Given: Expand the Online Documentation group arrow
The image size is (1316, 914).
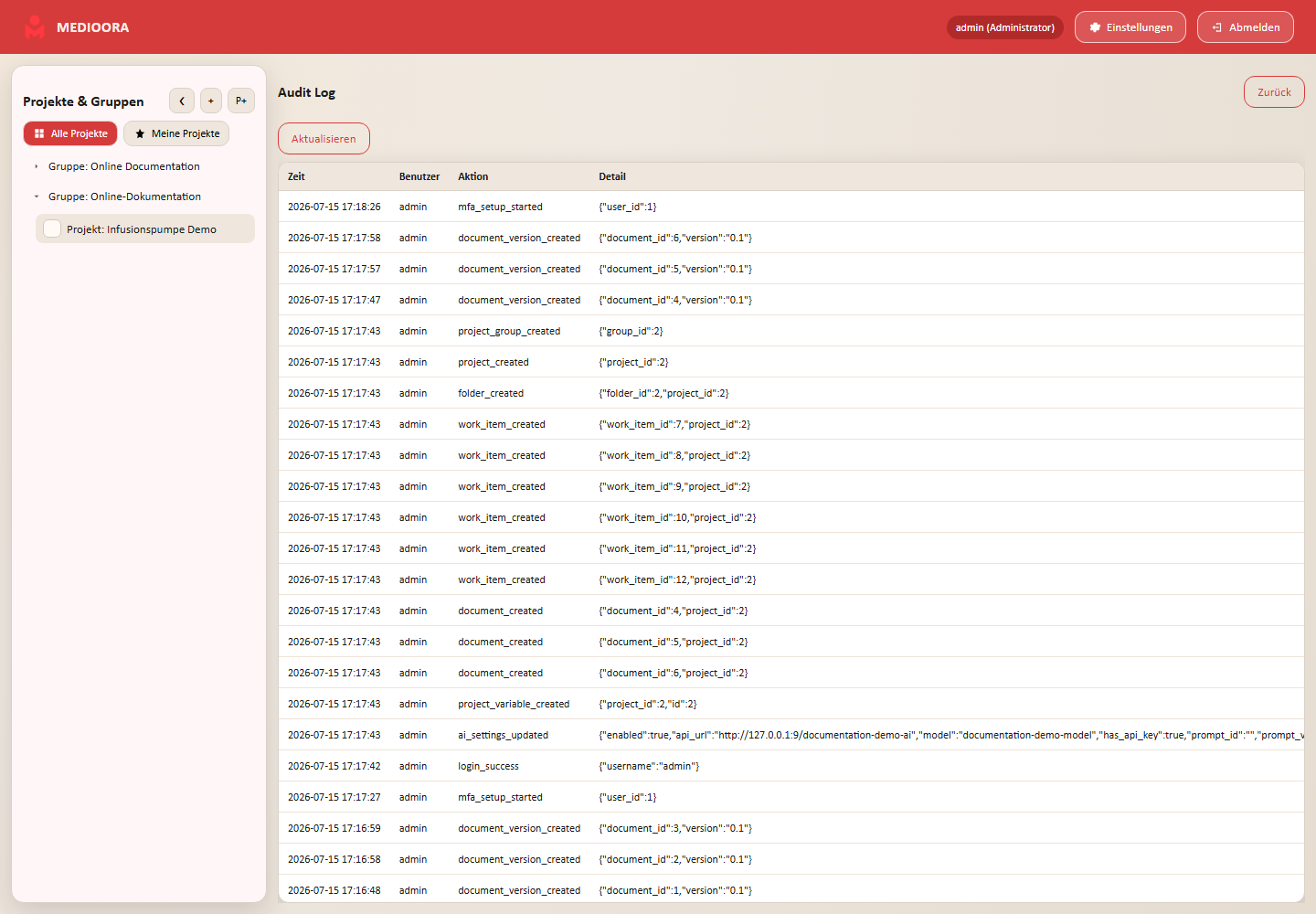Looking at the screenshot, I should (37, 166).
